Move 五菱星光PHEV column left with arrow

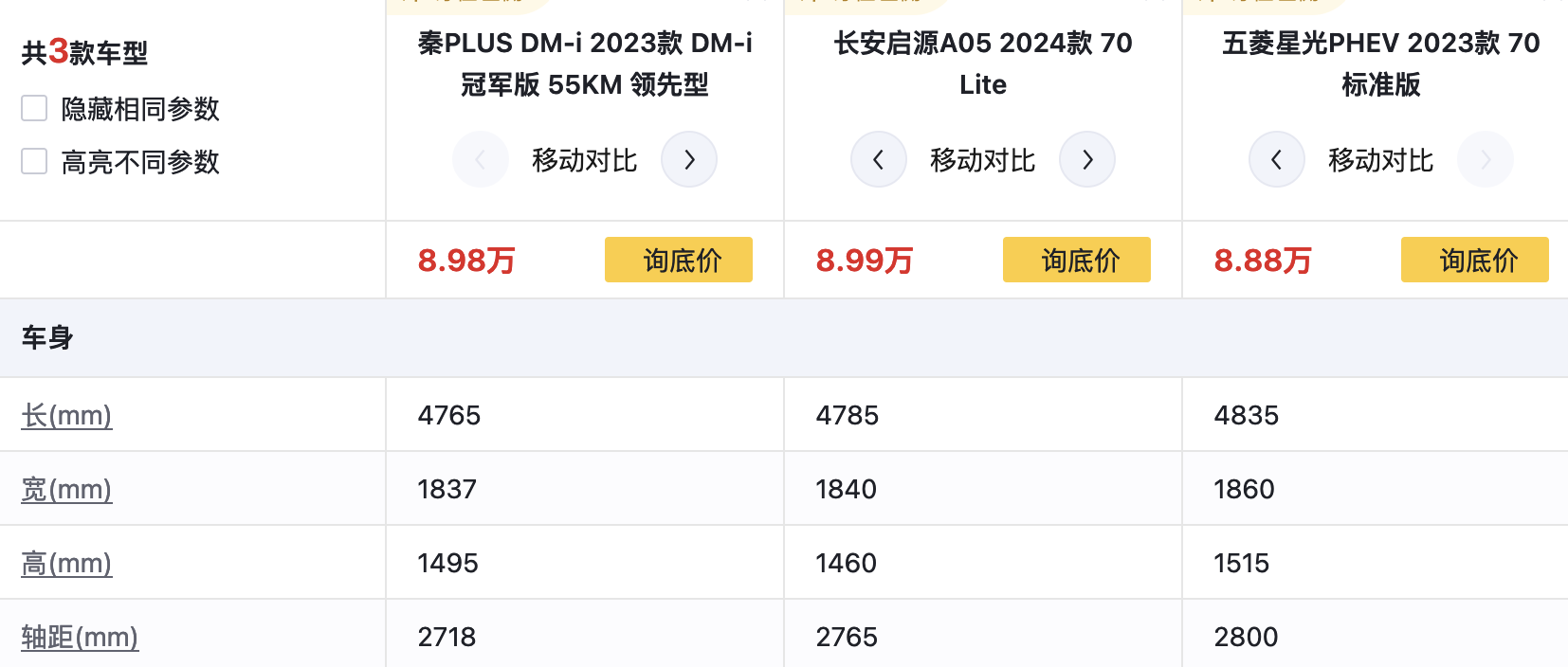(1277, 159)
